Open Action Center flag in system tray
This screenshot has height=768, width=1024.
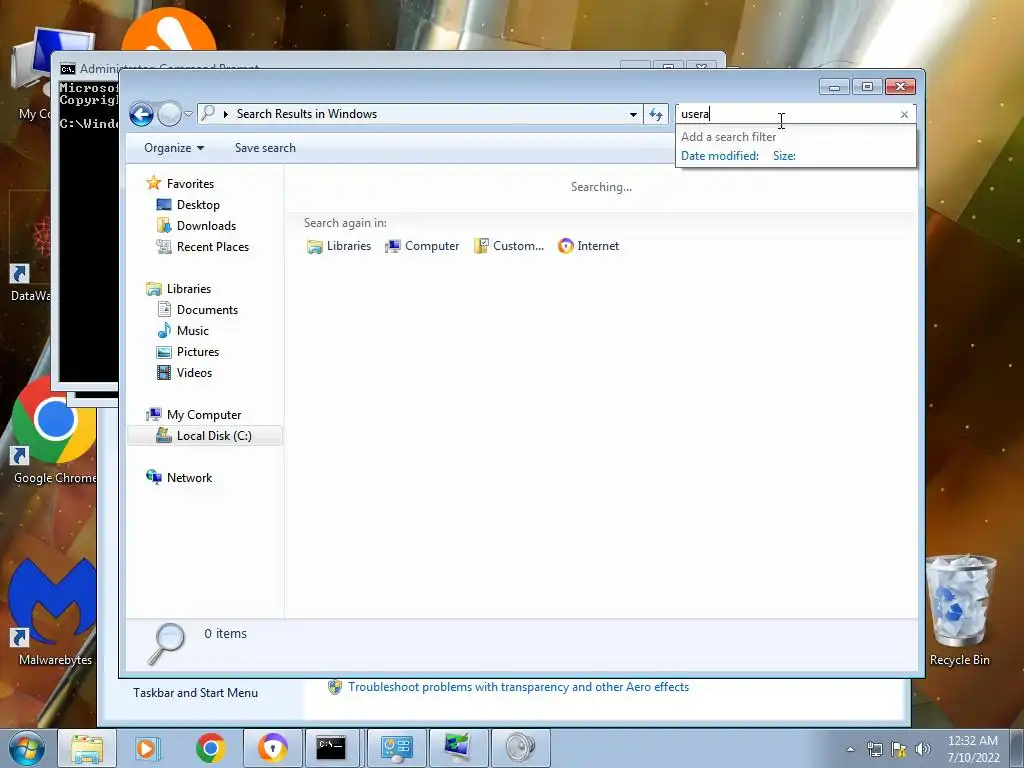coord(899,749)
